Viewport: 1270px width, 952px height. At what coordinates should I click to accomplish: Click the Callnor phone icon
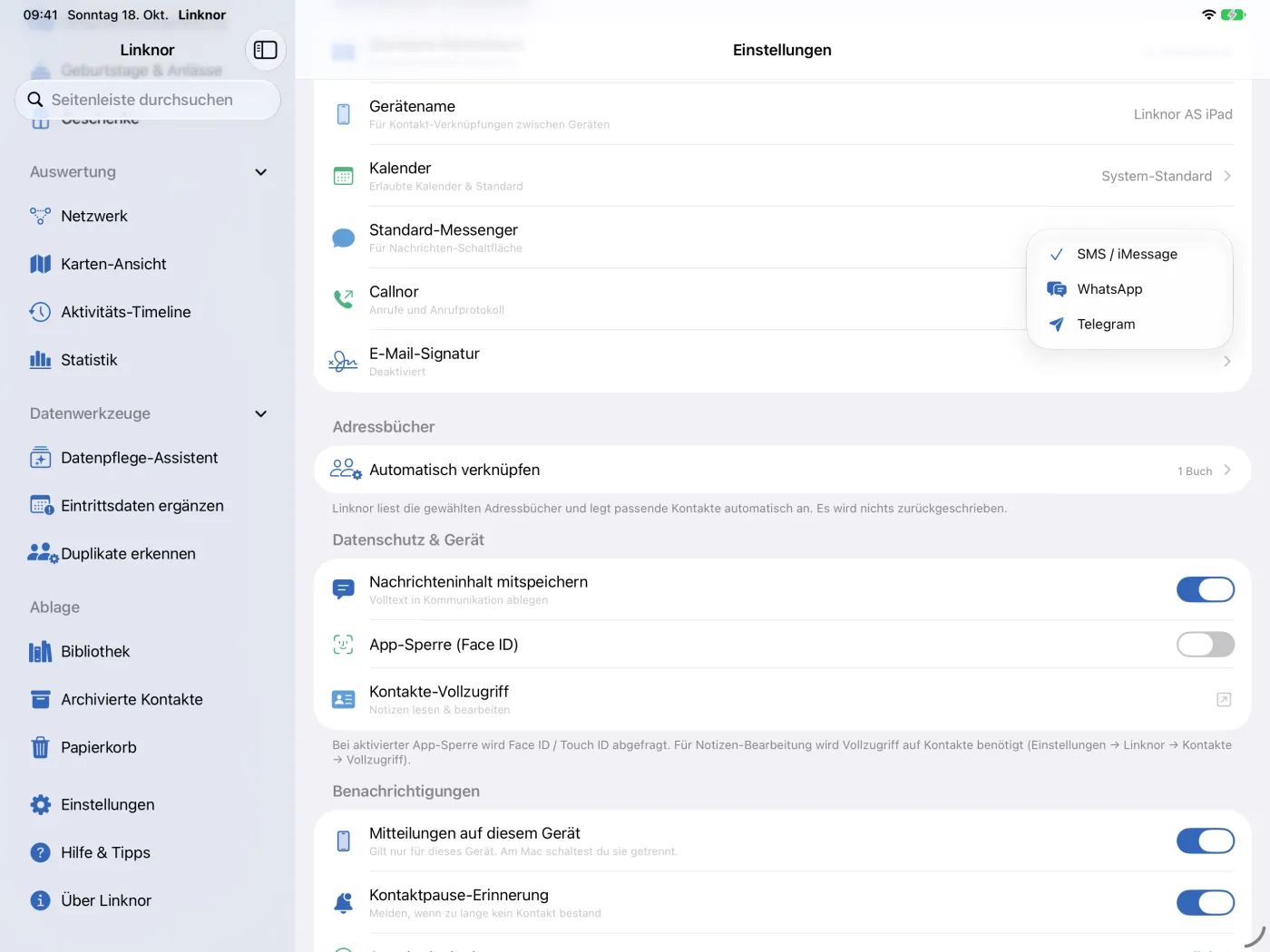click(343, 299)
